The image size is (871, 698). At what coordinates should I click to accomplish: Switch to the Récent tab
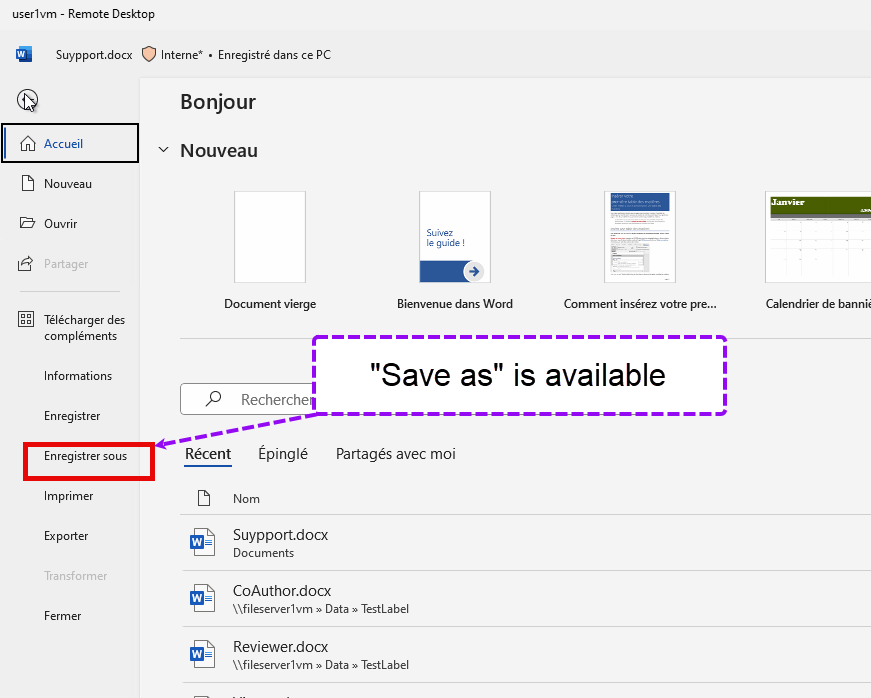click(x=208, y=454)
